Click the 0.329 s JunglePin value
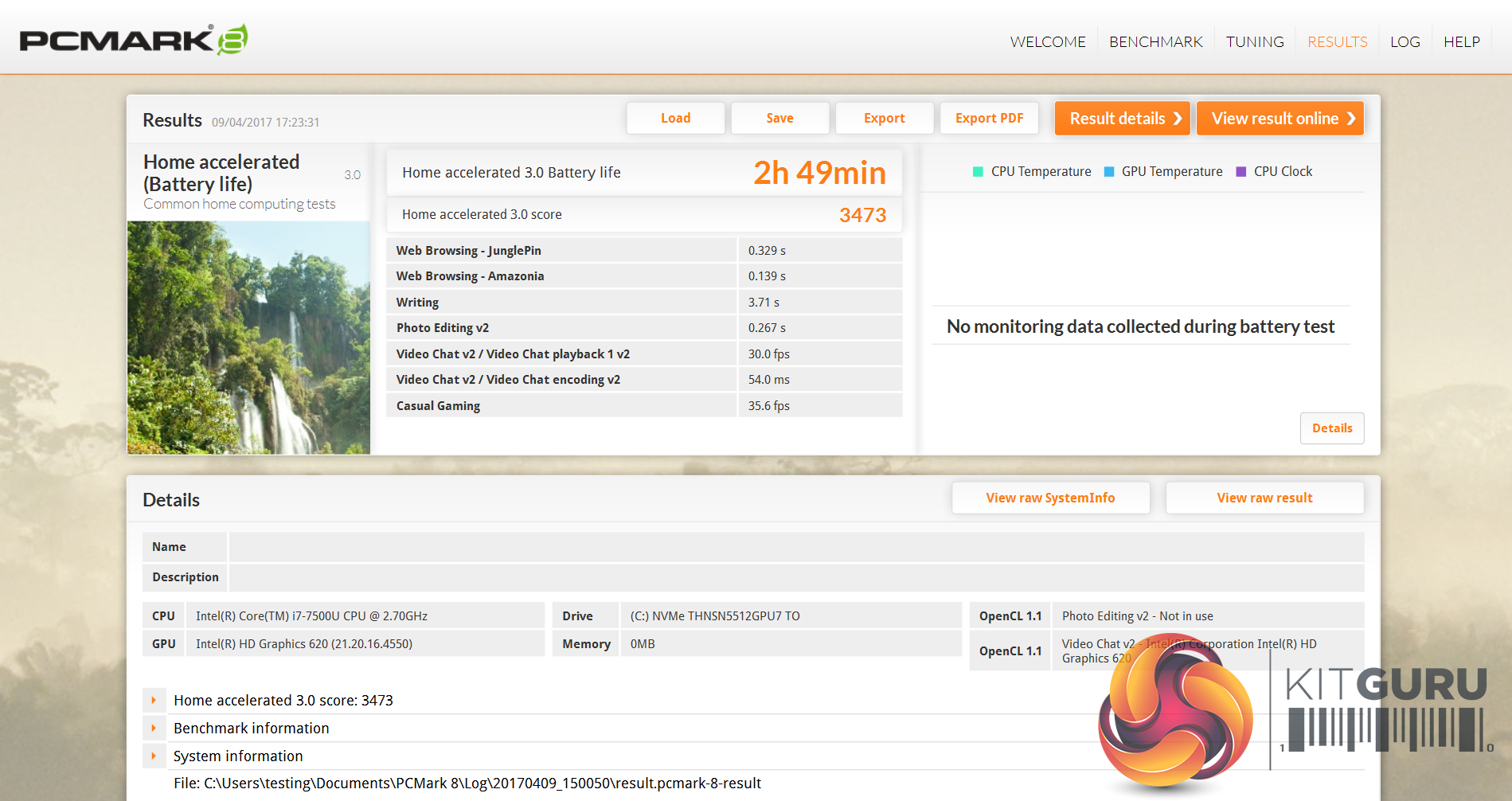This screenshot has height=801, width=1512. click(767, 251)
